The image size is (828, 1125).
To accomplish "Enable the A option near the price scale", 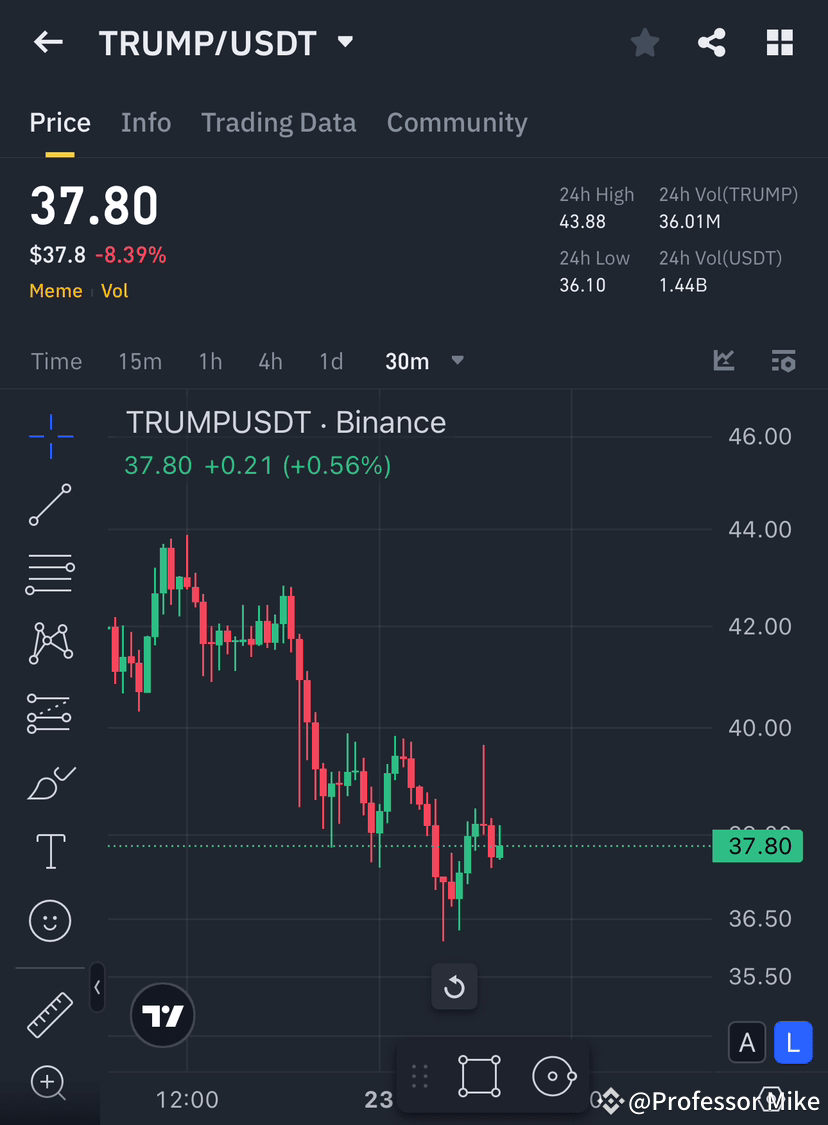I will tap(747, 1042).
